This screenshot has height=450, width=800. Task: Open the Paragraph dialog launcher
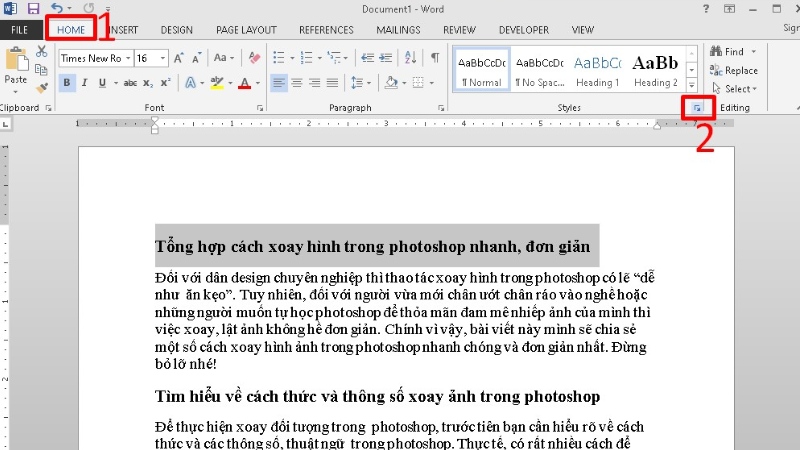click(x=441, y=108)
